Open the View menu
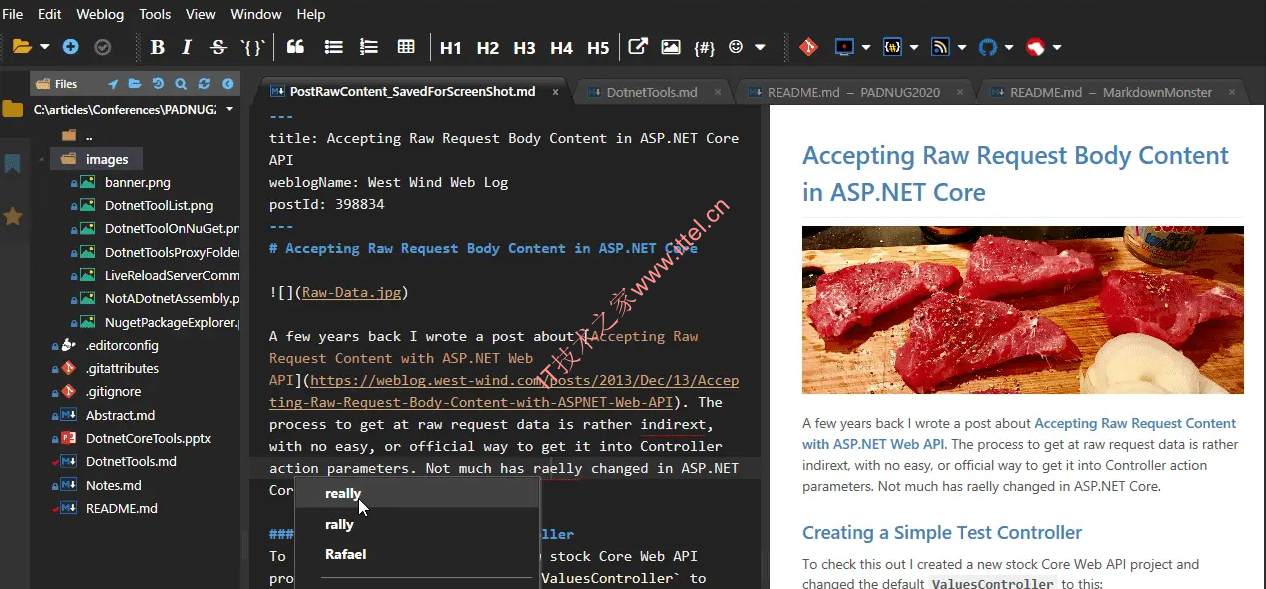Image resolution: width=1266 pixels, height=589 pixels. [x=201, y=14]
